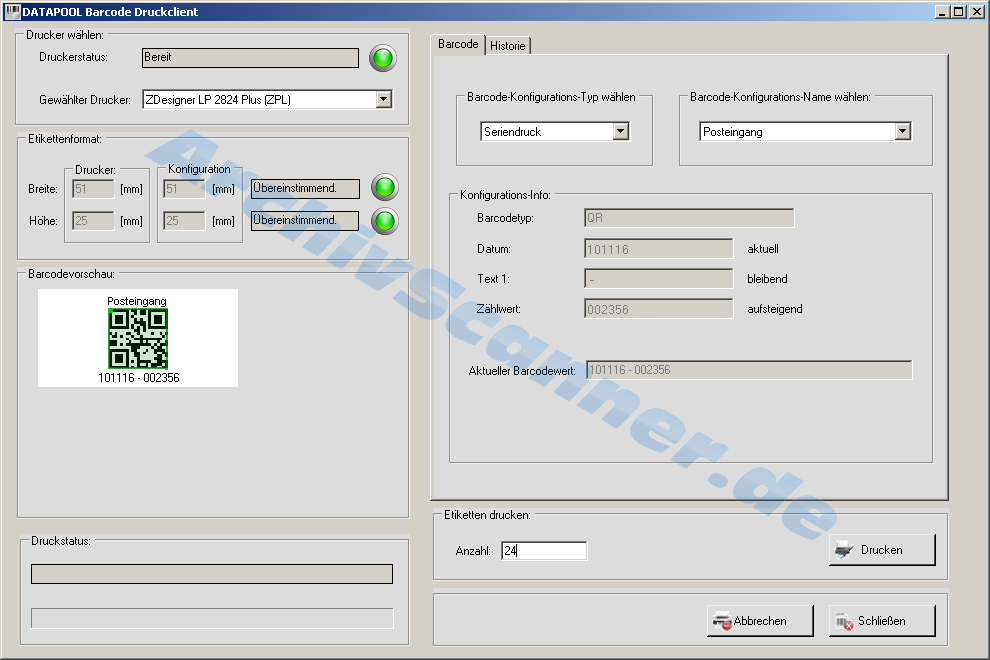Click the QR code barcode preview image
The width and height of the screenshot is (990, 660).
point(138,338)
